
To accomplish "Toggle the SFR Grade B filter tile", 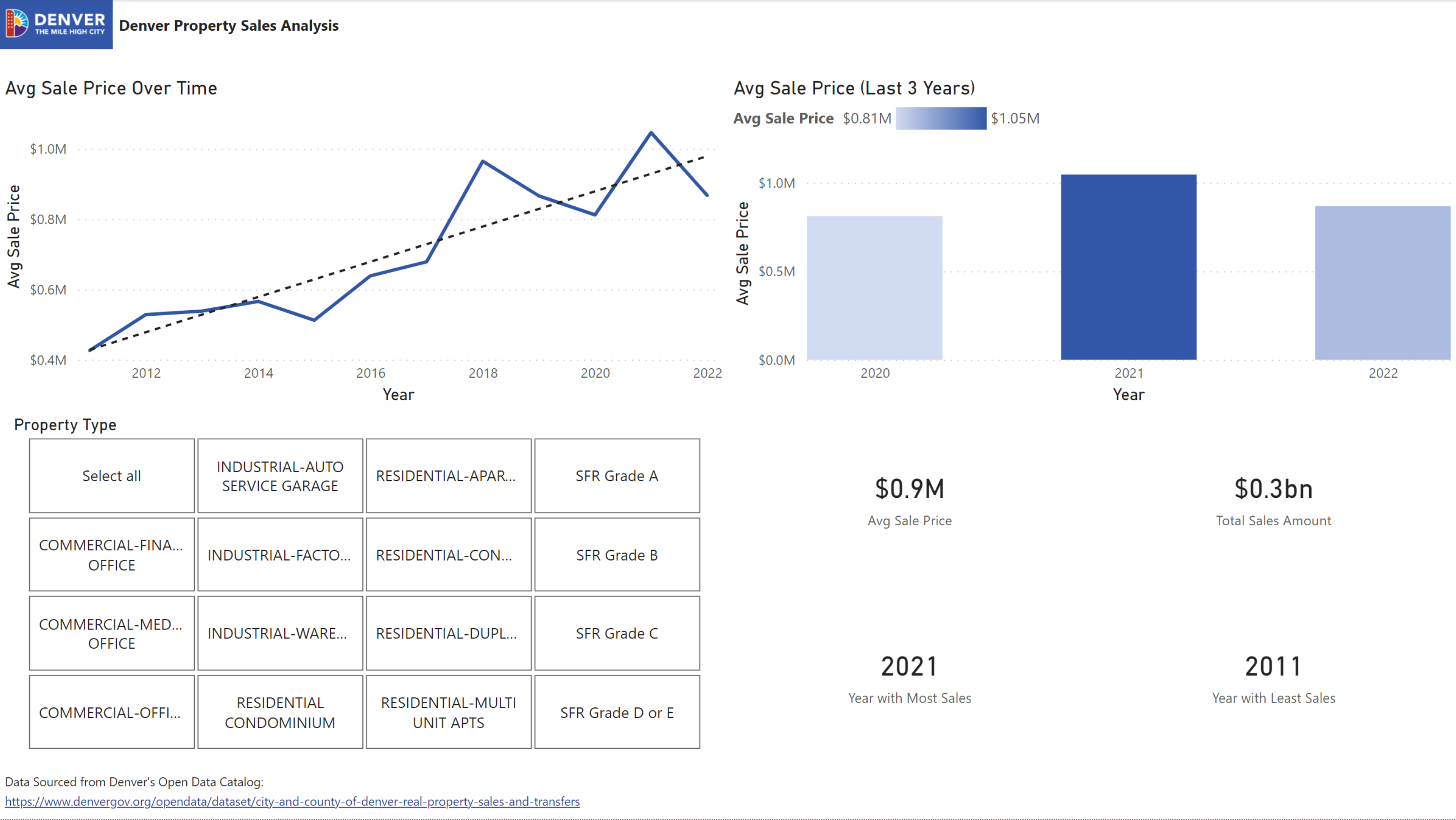I will [617, 555].
